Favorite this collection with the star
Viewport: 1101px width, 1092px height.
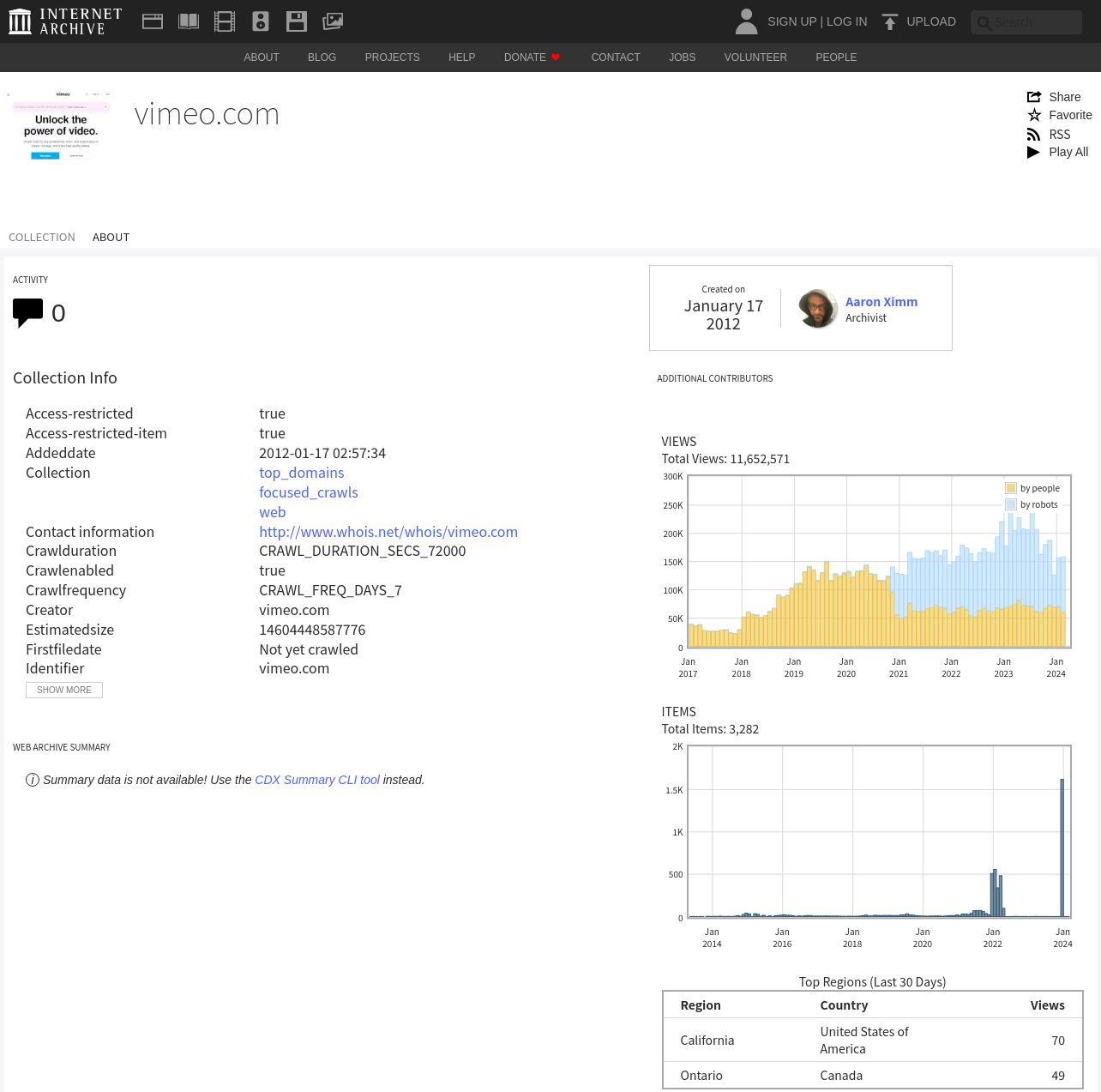coord(1034,115)
